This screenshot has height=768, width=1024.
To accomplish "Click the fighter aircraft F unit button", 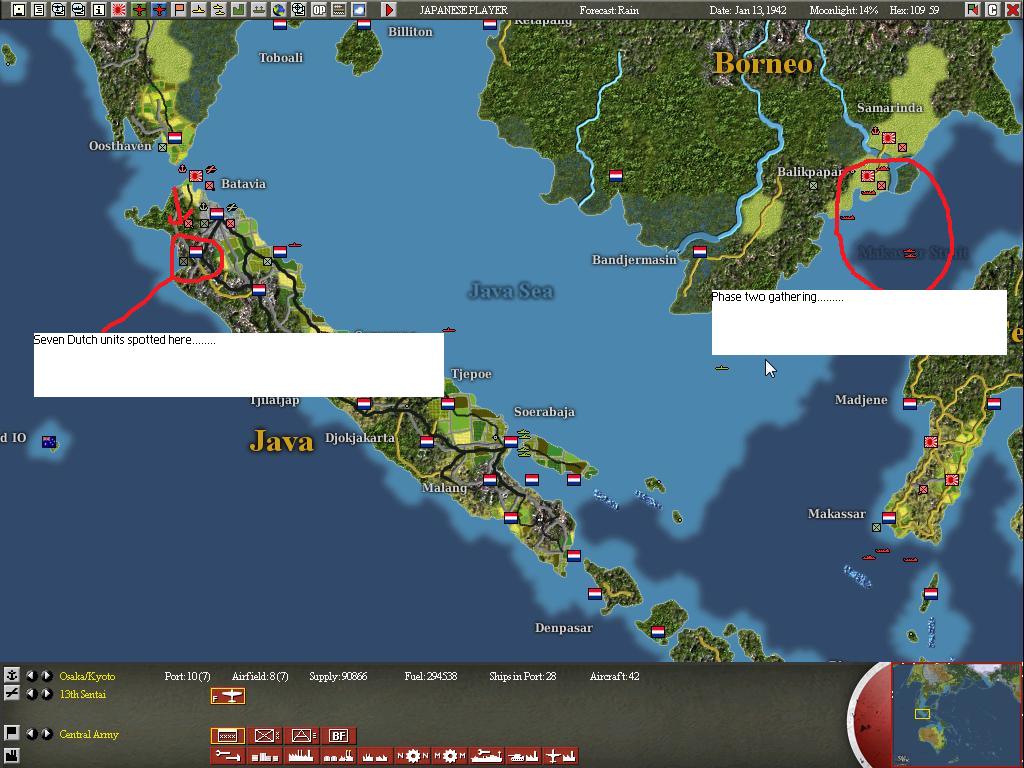I will pos(228,696).
